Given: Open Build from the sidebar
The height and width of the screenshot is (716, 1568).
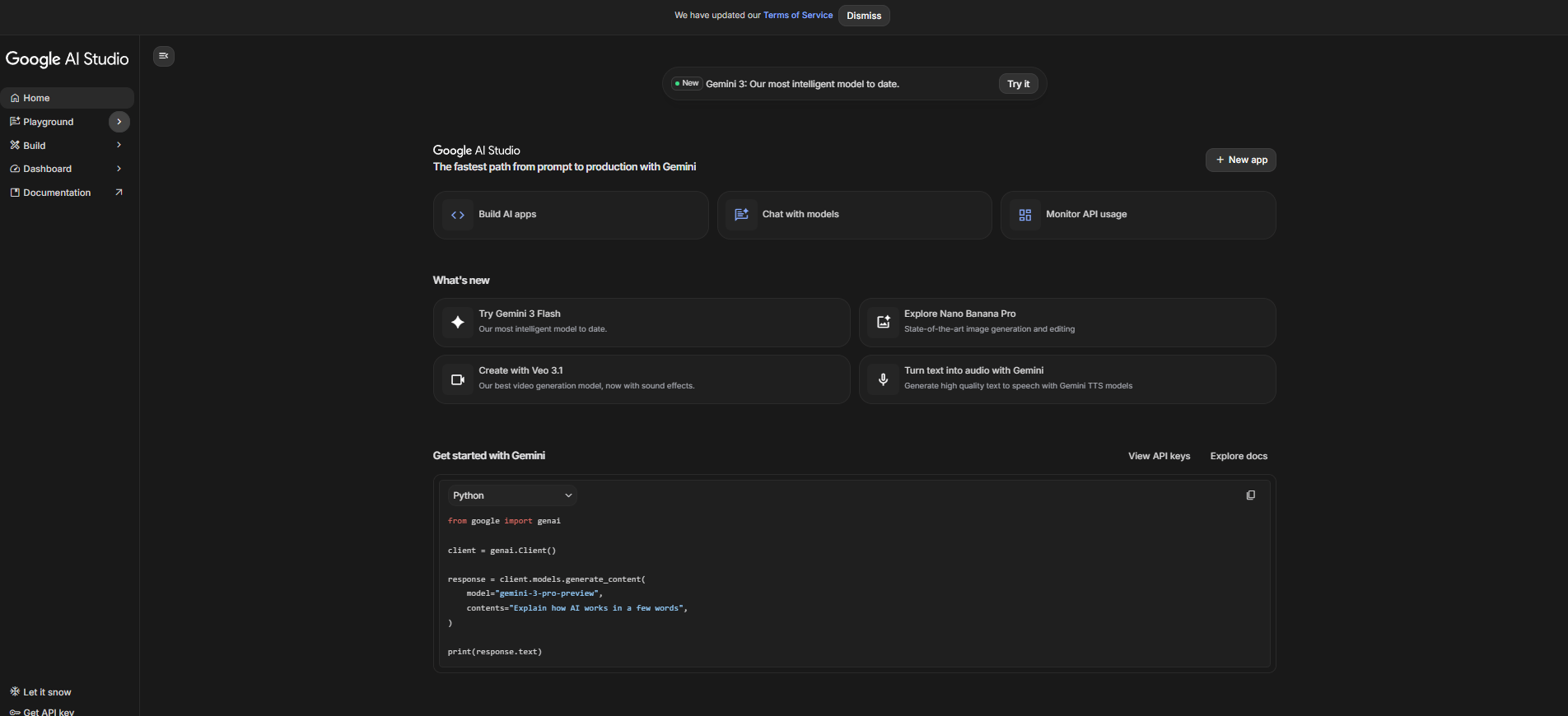Looking at the screenshot, I should point(35,146).
